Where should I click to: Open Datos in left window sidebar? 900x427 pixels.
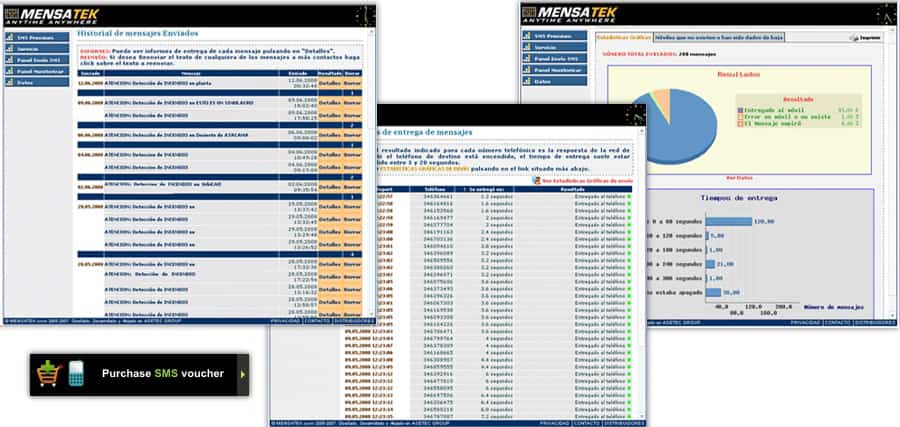pyautogui.click(x=37, y=82)
